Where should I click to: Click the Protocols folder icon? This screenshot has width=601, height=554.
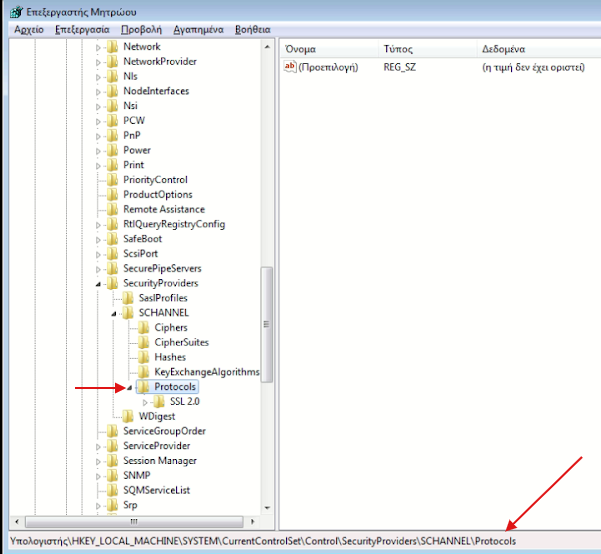[x=143, y=387]
